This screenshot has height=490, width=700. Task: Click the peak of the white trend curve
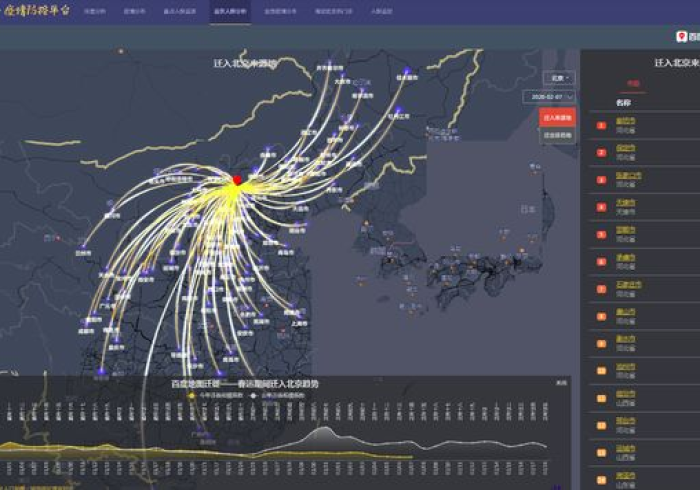click(x=323, y=430)
